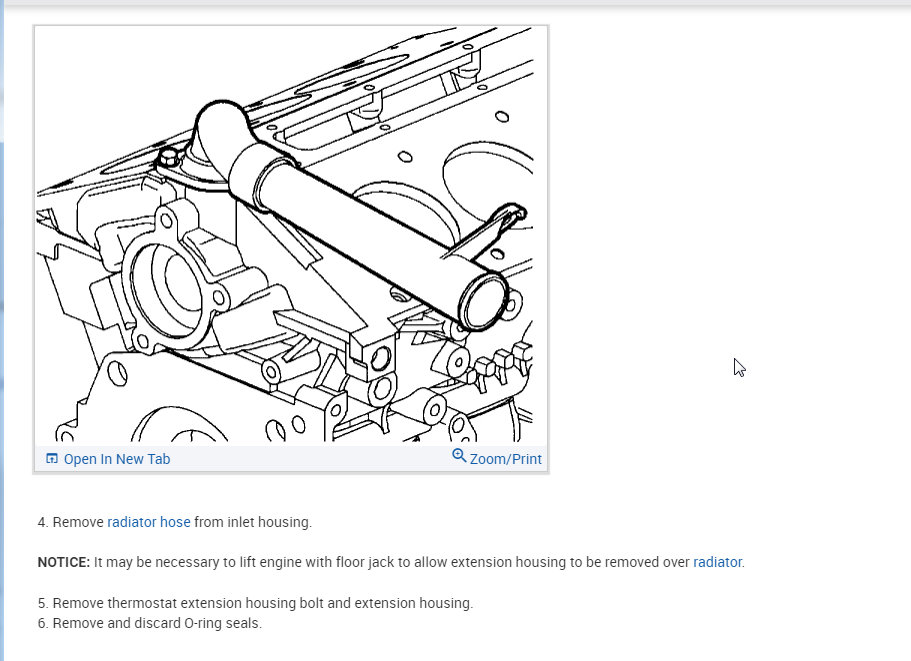Click the words 'from inlet housing'
The image size is (911, 661).
pos(253,522)
